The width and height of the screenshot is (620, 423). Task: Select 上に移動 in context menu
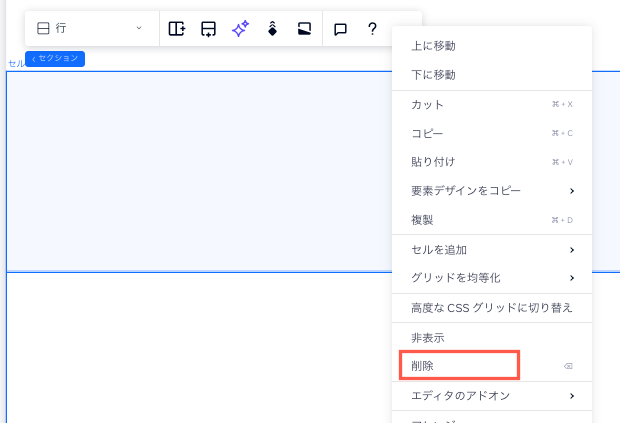tap(492, 46)
